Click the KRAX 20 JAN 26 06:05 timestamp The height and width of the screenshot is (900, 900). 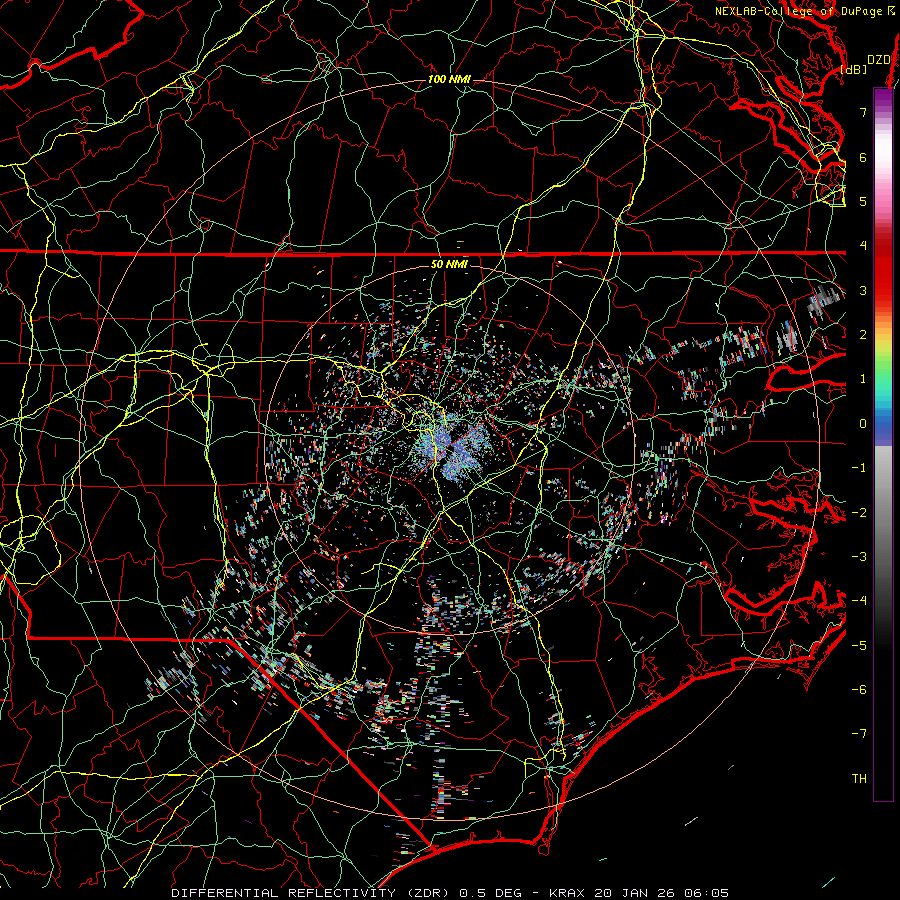click(x=638, y=893)
